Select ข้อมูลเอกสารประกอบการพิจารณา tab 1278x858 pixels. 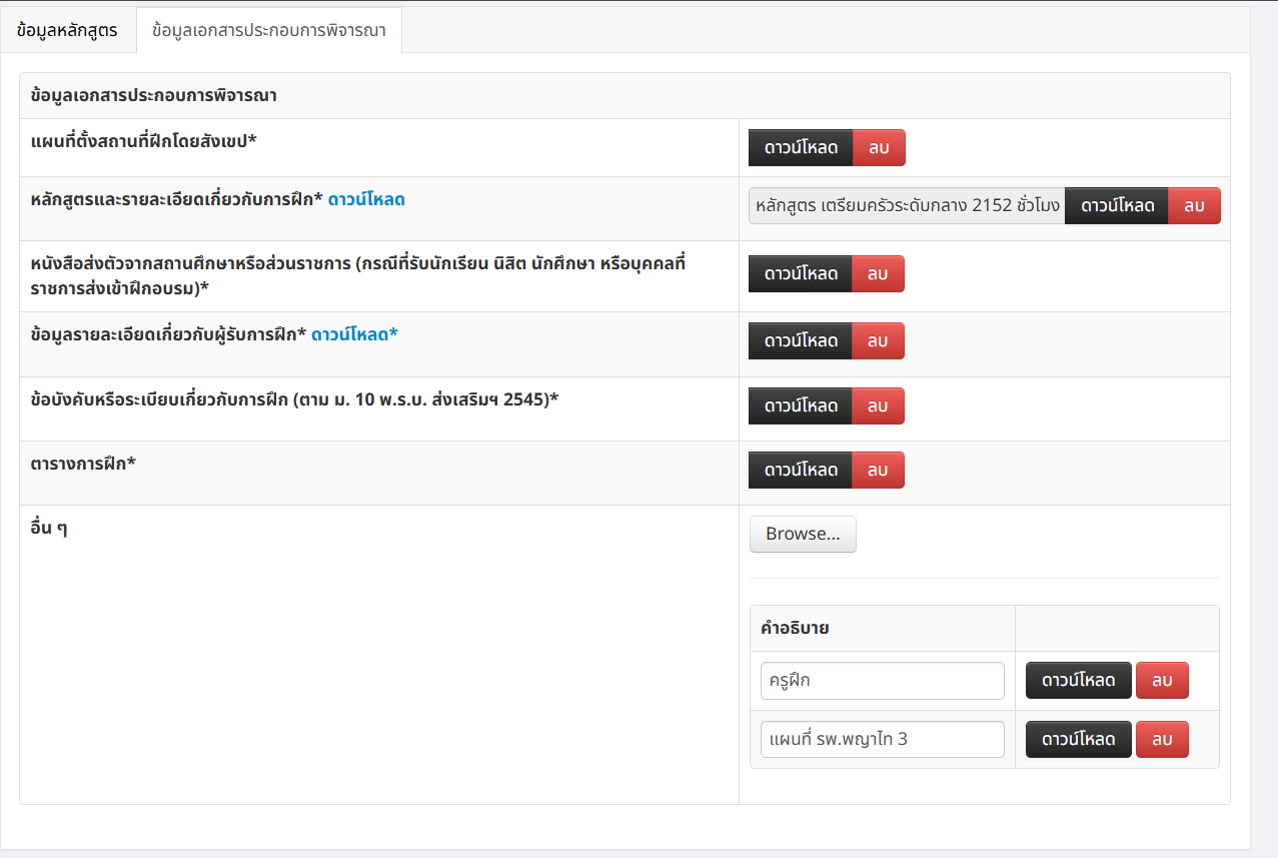[269, 30]
